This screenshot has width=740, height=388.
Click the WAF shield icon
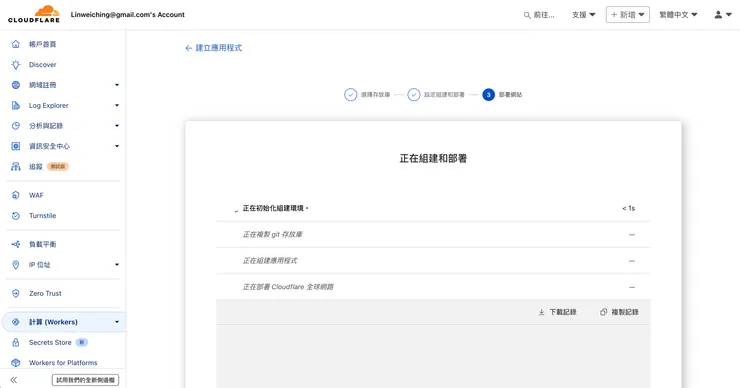(16, 195)
